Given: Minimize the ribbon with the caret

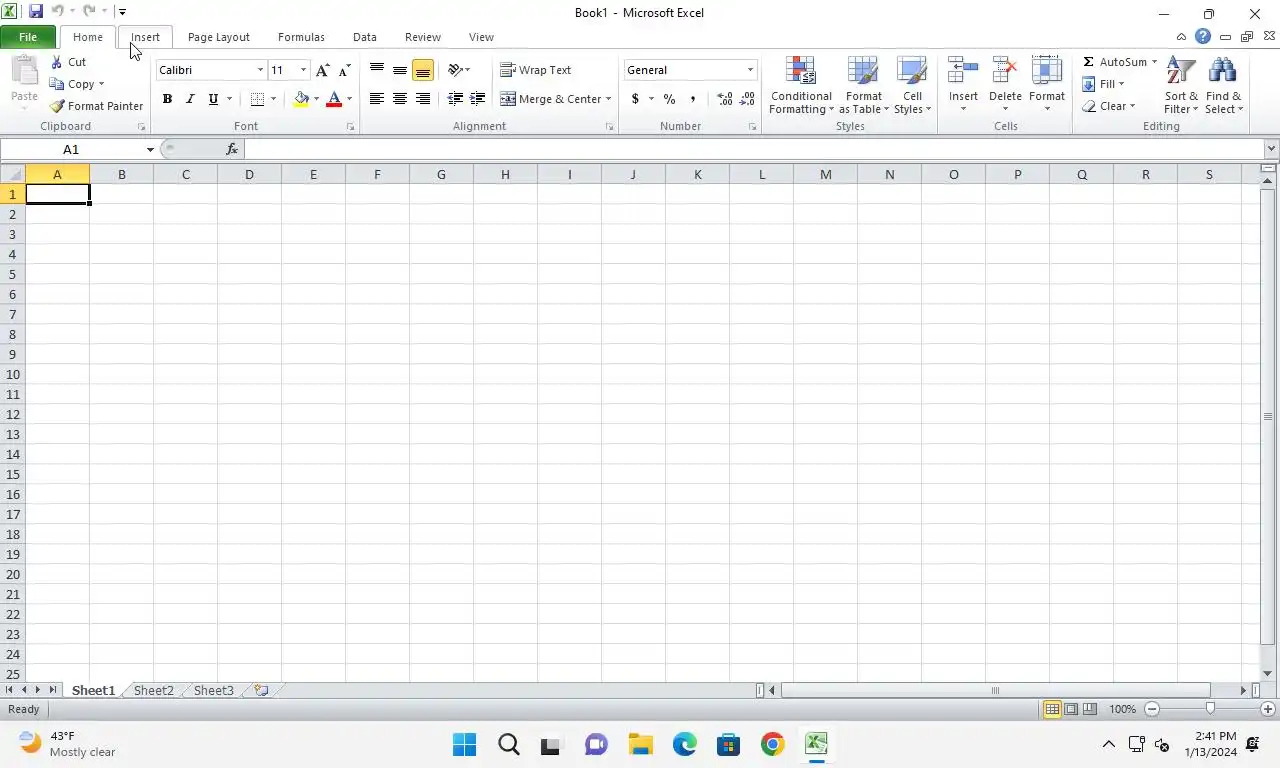Looking at the screenshot, I should tap(1181, 37).
